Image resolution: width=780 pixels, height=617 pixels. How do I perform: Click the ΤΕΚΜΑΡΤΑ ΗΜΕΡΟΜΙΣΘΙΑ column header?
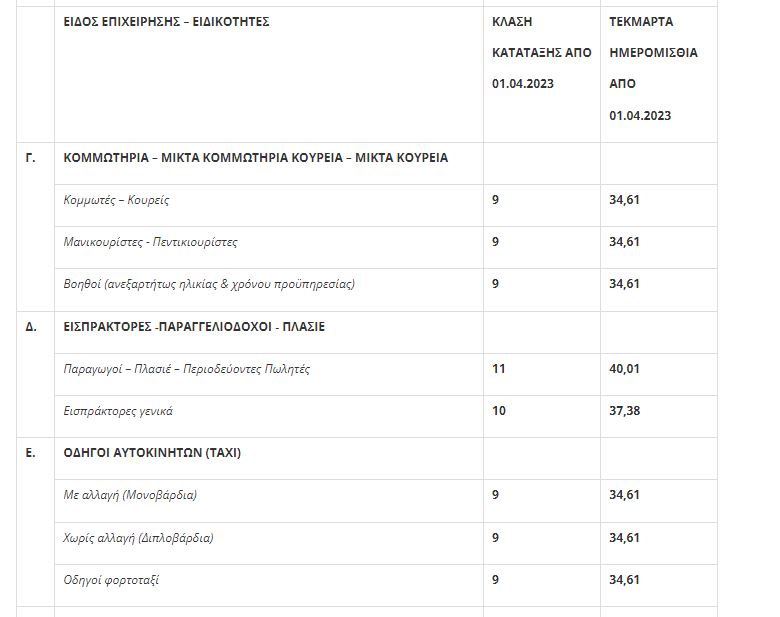pos(653,67)
